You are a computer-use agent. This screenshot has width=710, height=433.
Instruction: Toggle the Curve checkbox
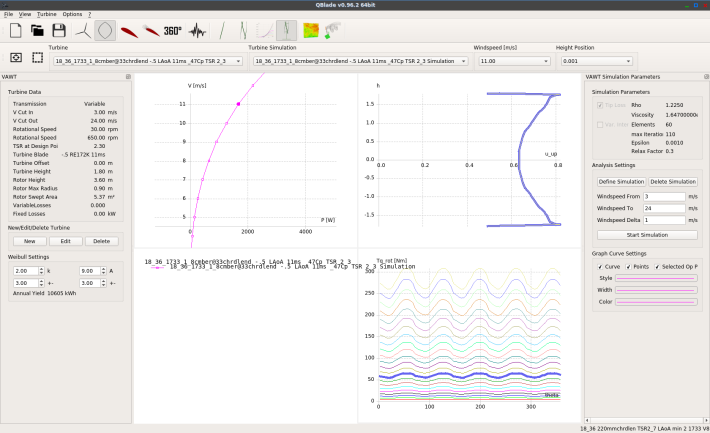600,267
